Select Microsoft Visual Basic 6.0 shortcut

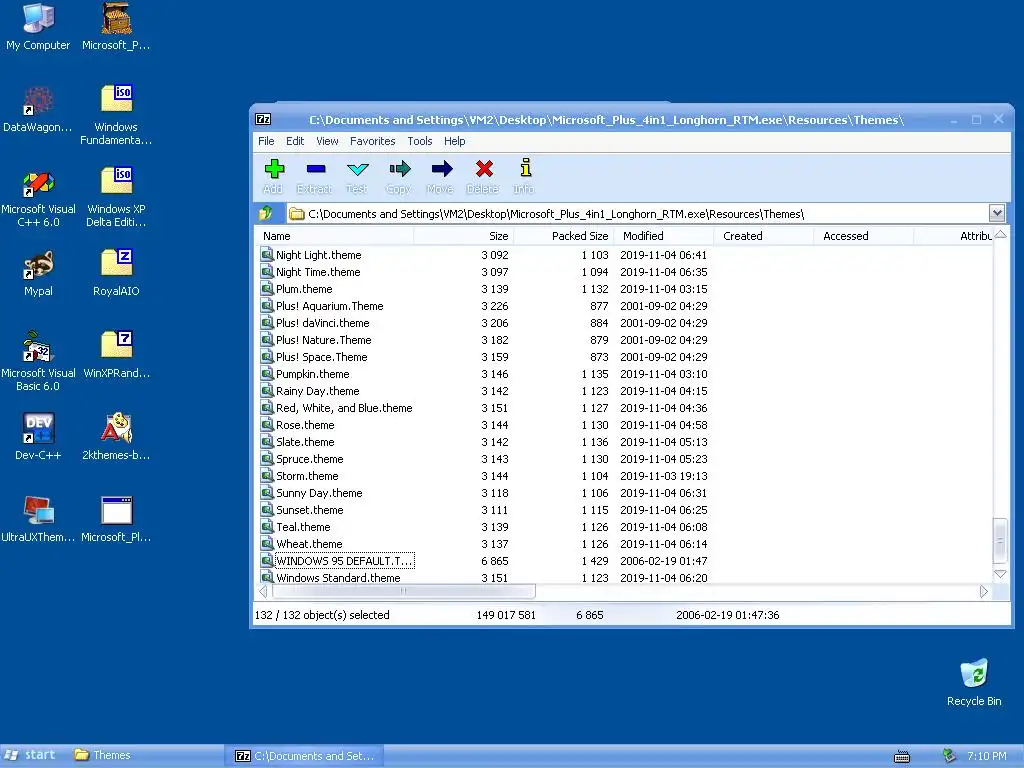coord(38,361)
